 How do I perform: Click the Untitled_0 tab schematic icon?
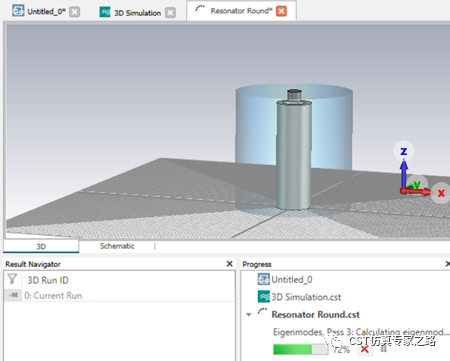(x=18, y=11)
